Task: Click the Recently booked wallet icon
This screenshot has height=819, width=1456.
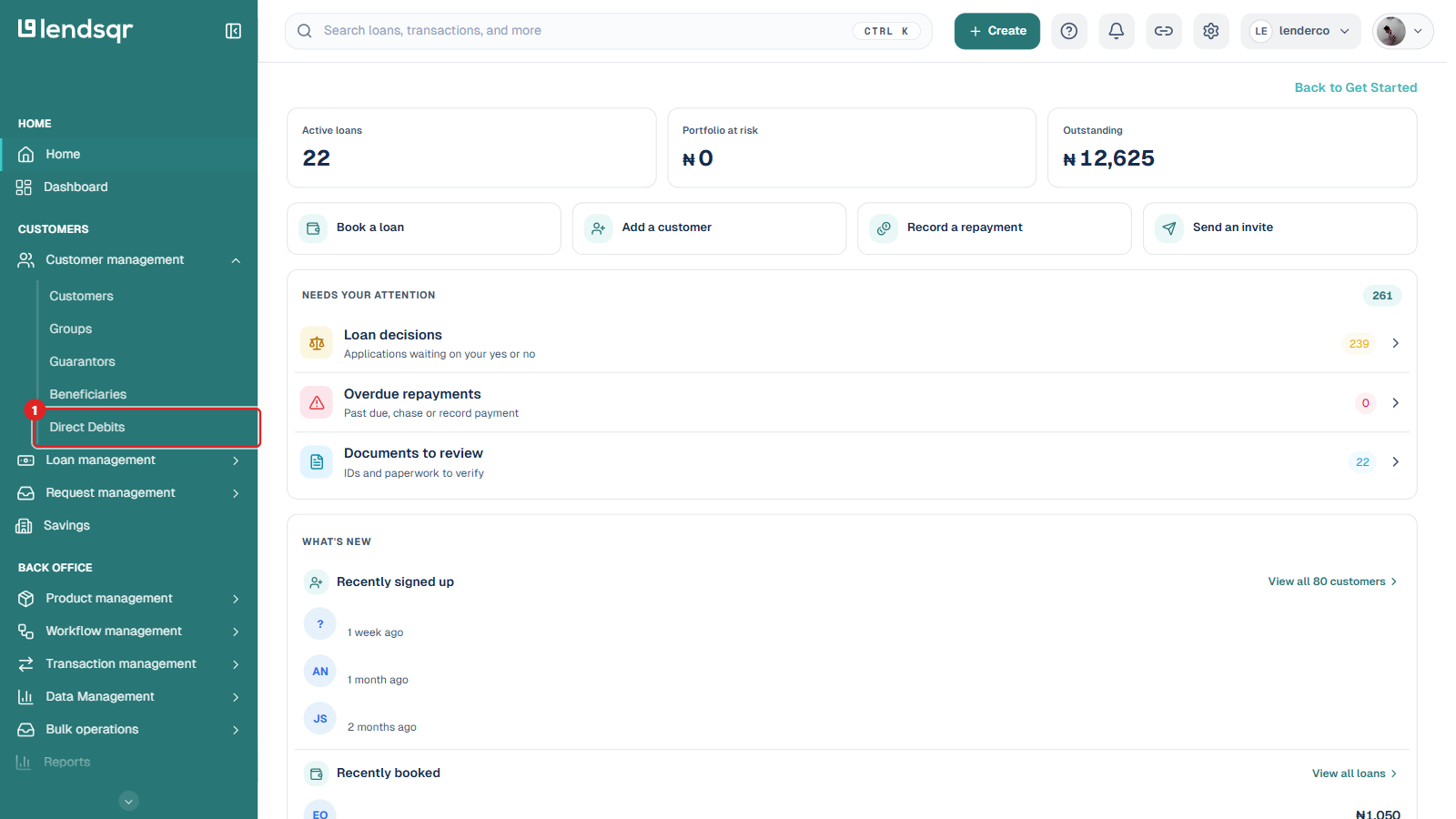Action: point(316,773)
